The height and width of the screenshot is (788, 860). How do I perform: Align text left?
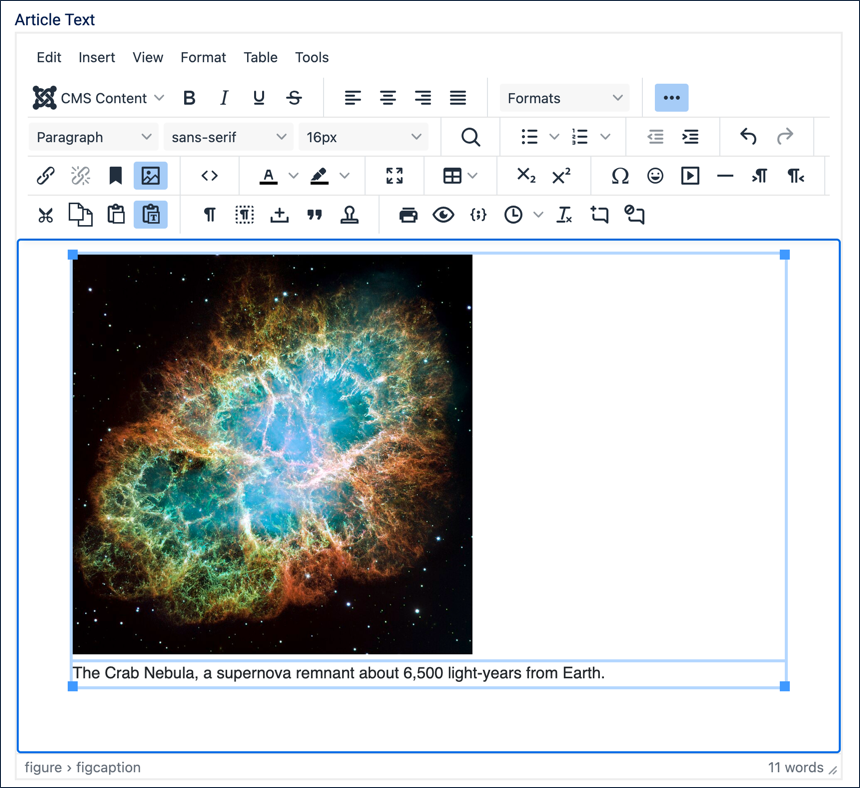[x=353, y=98]
